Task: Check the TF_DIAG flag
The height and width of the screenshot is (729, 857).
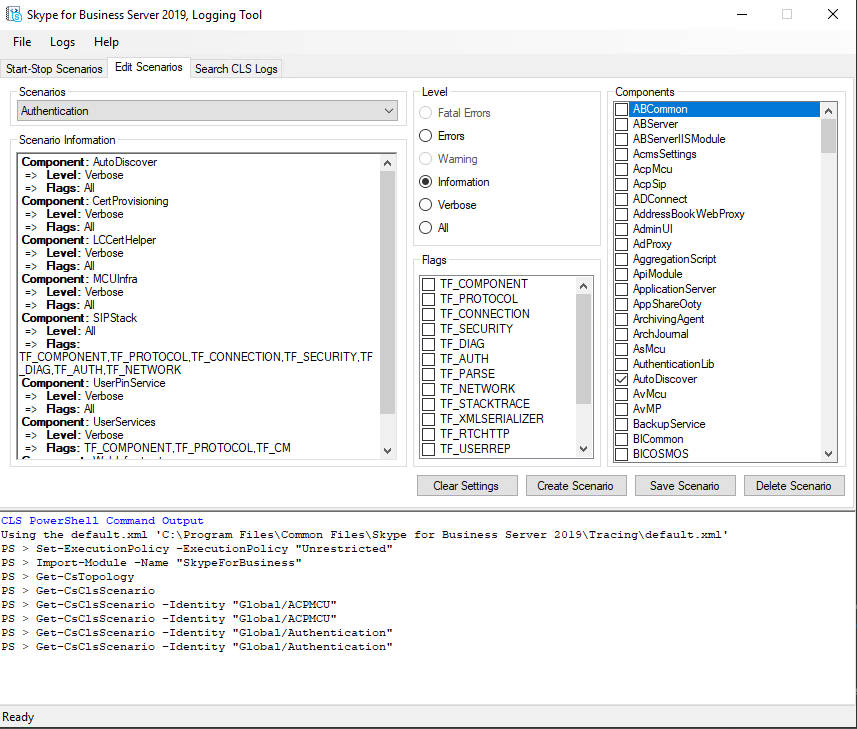Action: 429,344
